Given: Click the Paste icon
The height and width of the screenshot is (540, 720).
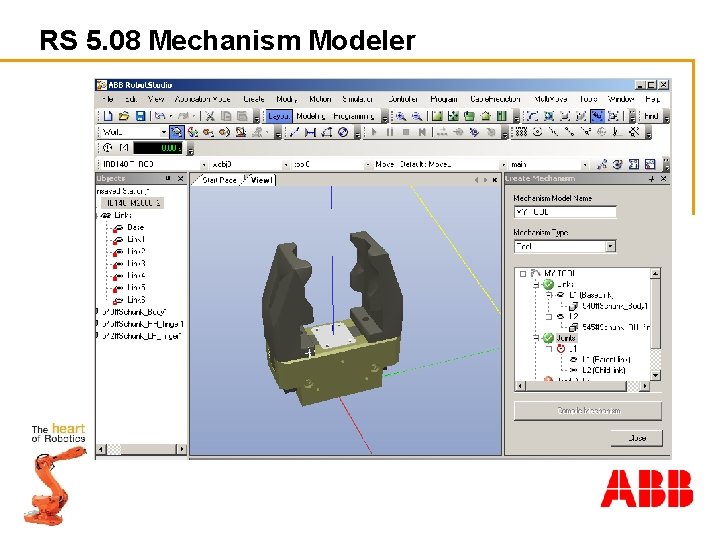Looking at the screenshot, I should point(242,116).
